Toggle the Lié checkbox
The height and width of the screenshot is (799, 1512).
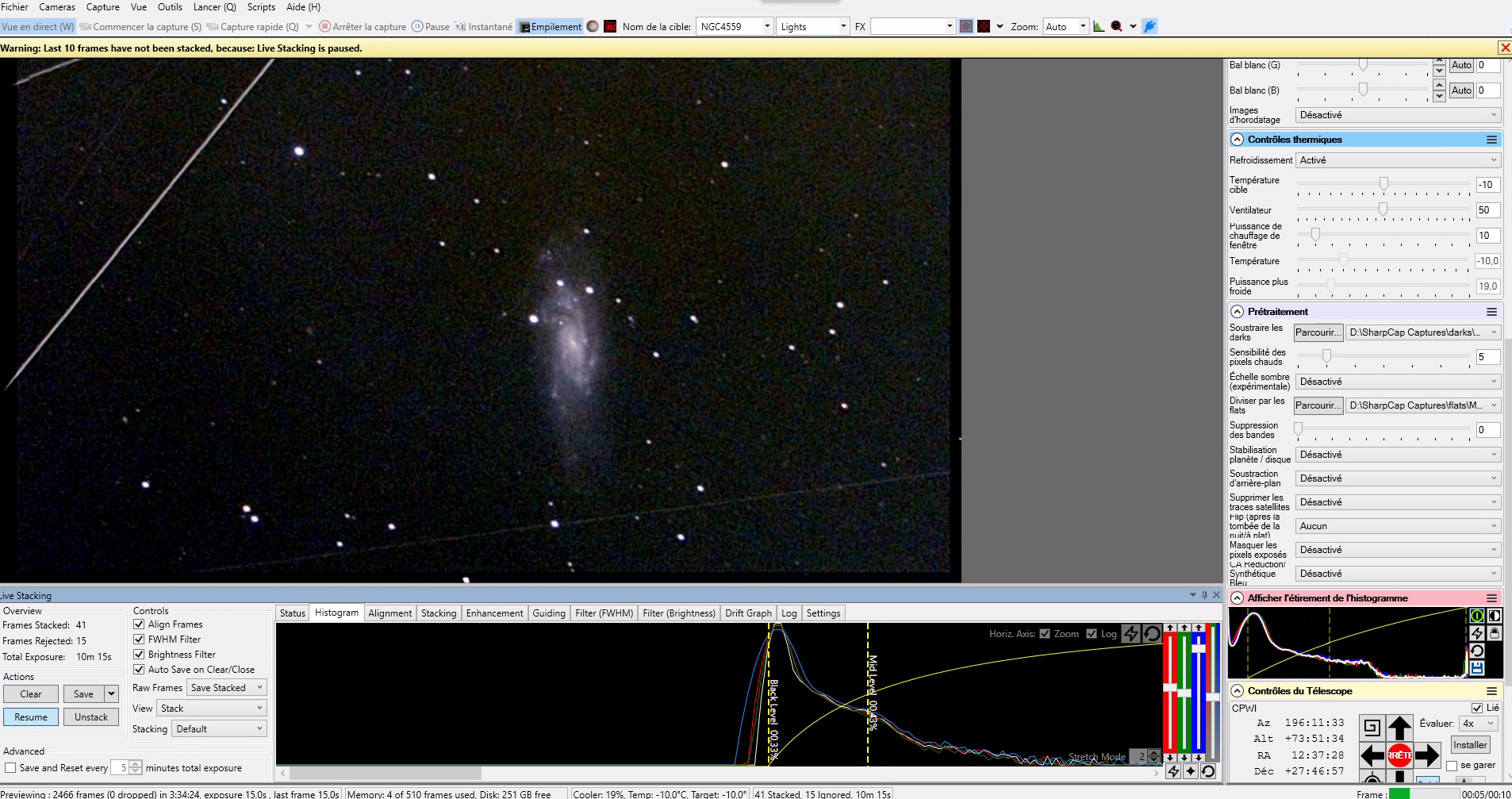(1476, 708)
